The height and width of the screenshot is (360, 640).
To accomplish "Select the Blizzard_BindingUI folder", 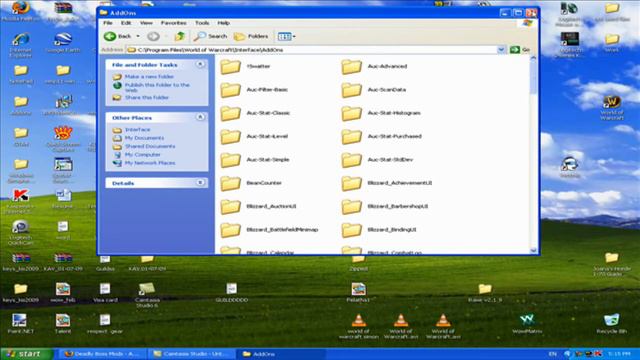I will pyautogui.click(x=379, y=229).
